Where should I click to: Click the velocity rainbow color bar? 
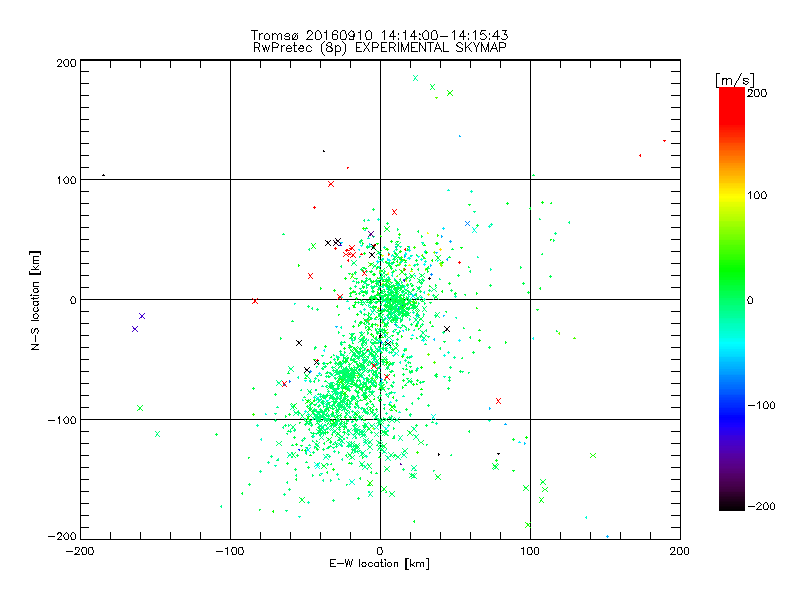[x=732, y=299]
